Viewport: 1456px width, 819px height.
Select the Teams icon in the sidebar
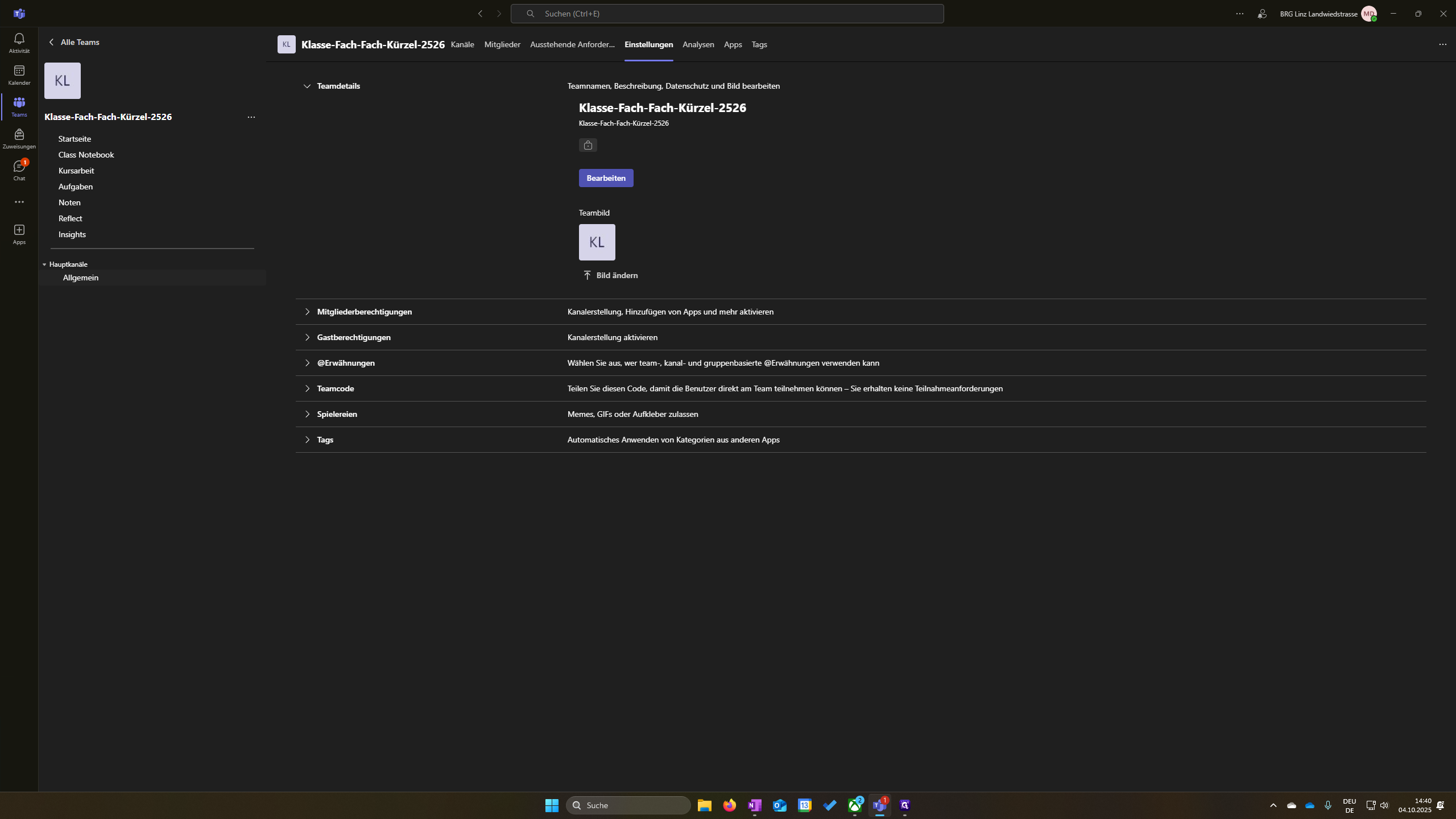coord(19,107)
